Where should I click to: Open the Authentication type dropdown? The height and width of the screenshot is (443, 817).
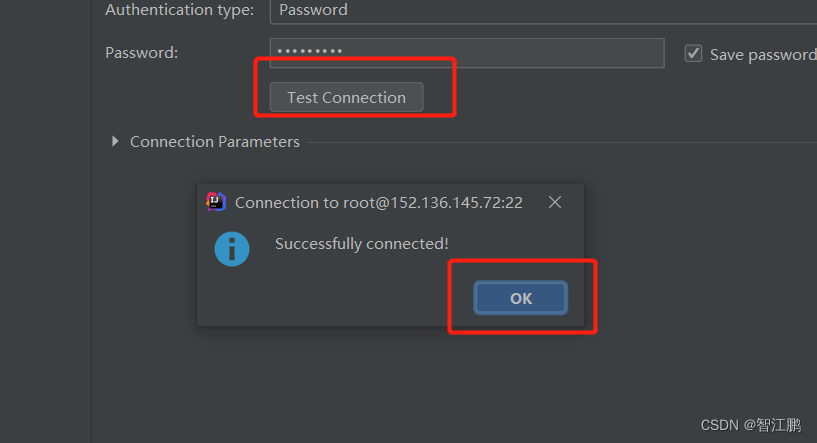(543, 10)
